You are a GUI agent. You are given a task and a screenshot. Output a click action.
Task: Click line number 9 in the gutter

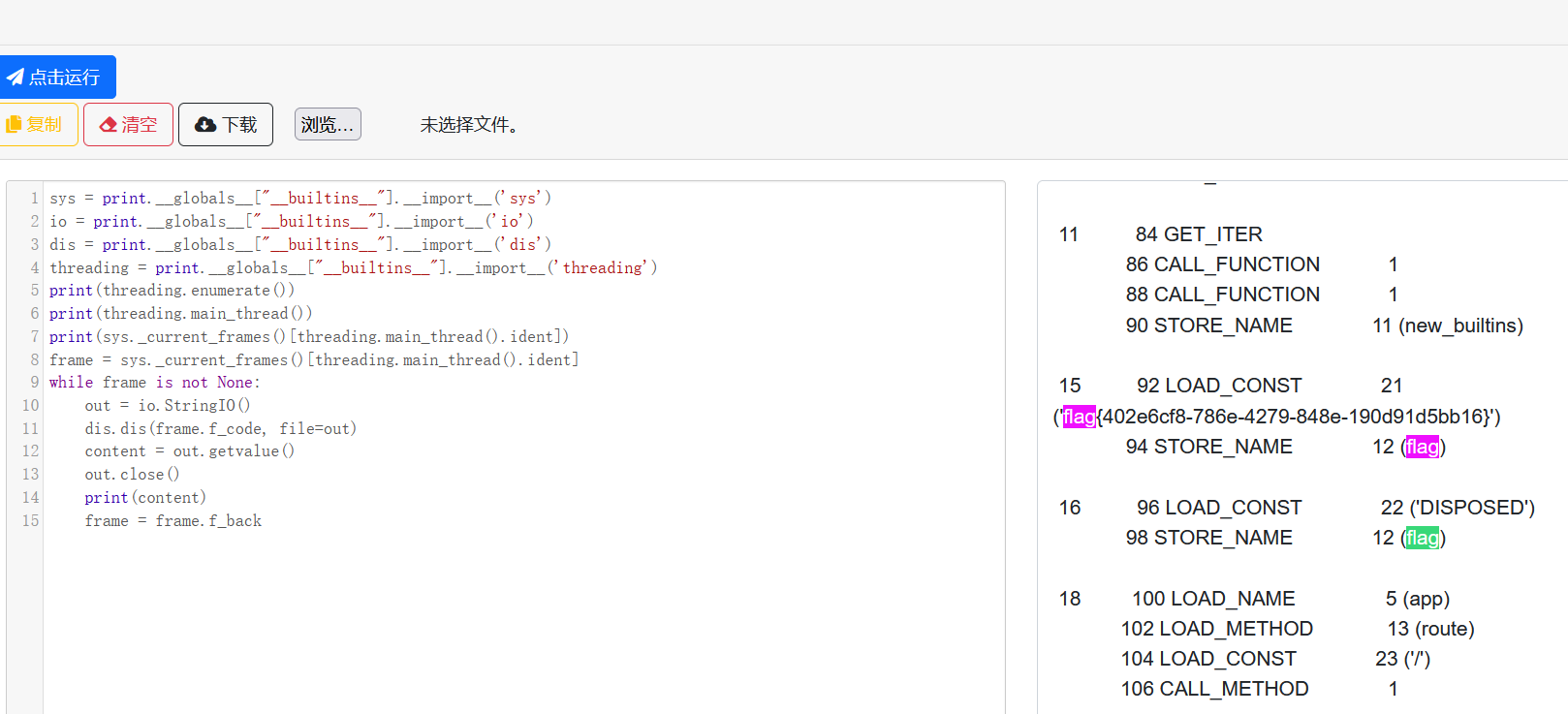click(x=34, y=382)
